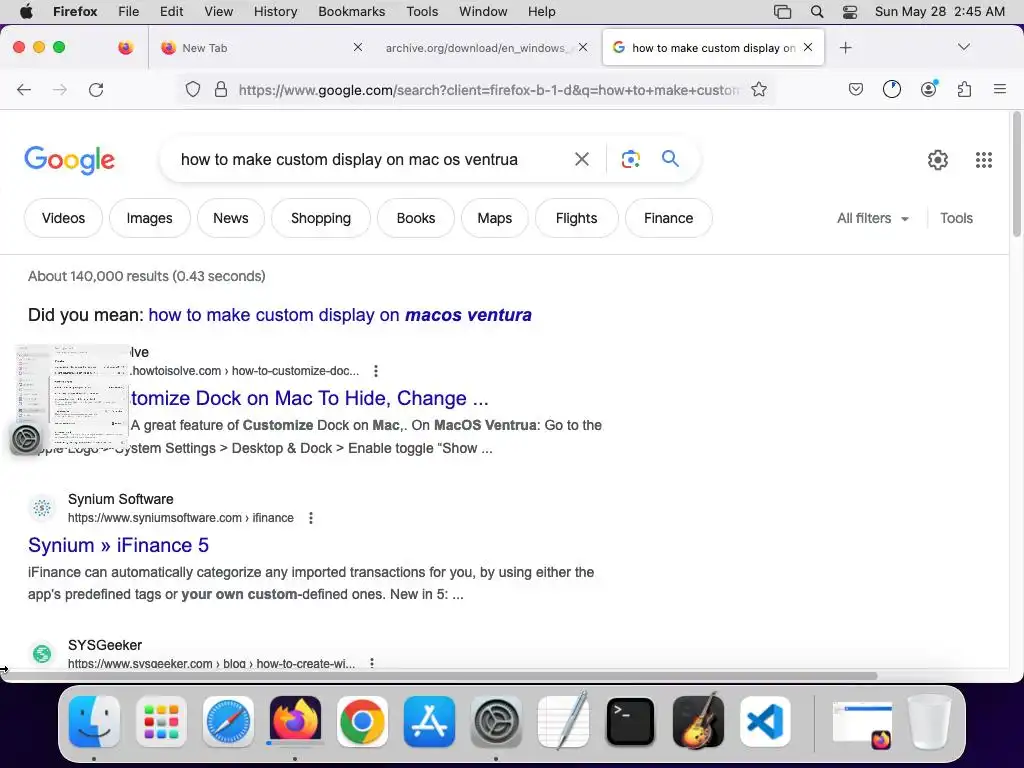The image size is (1024, 768).
Task: Filter results by Books
Action: pos(415,218)
